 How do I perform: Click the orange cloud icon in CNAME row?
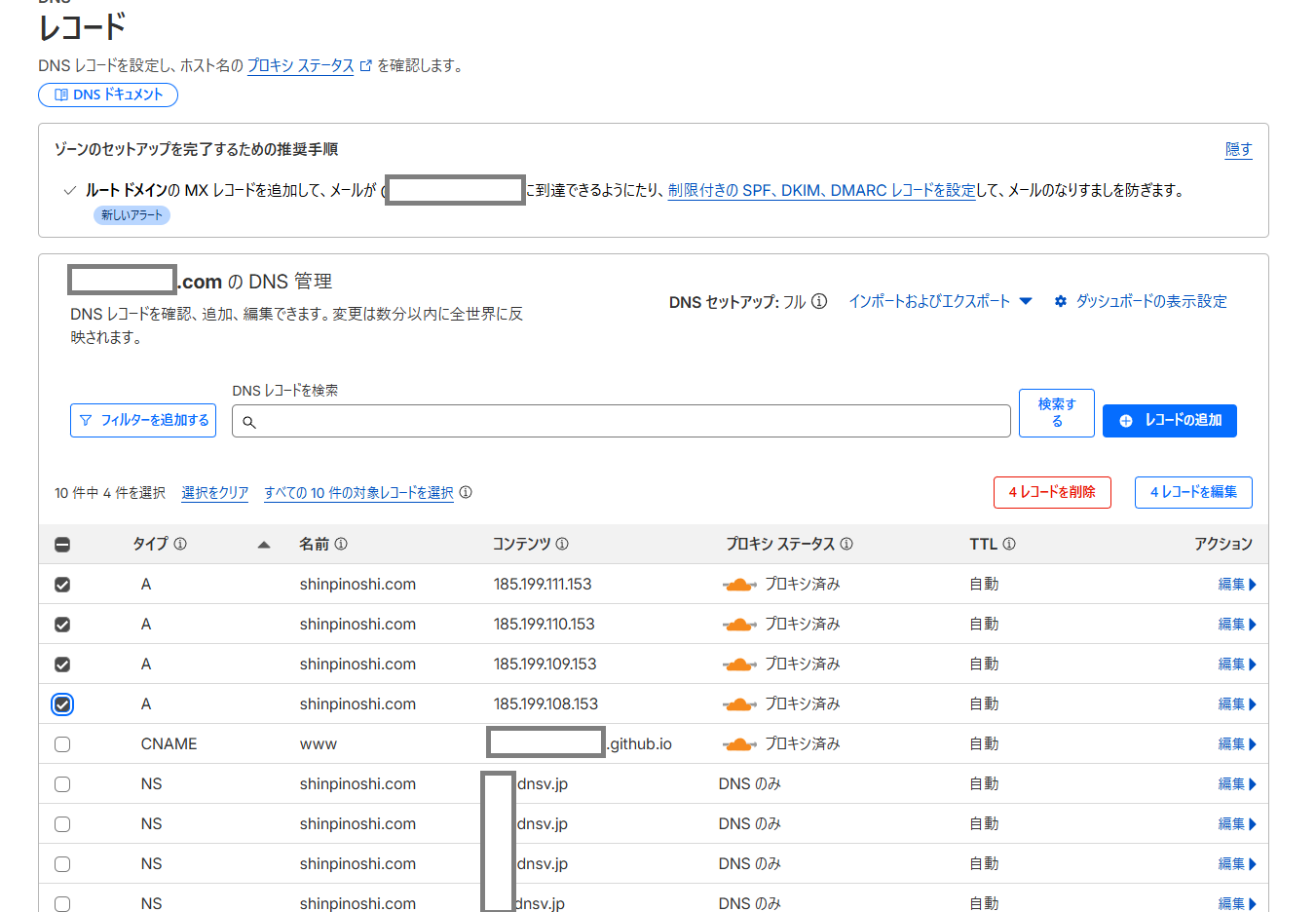pyautogui.click(x=739, y=744)
